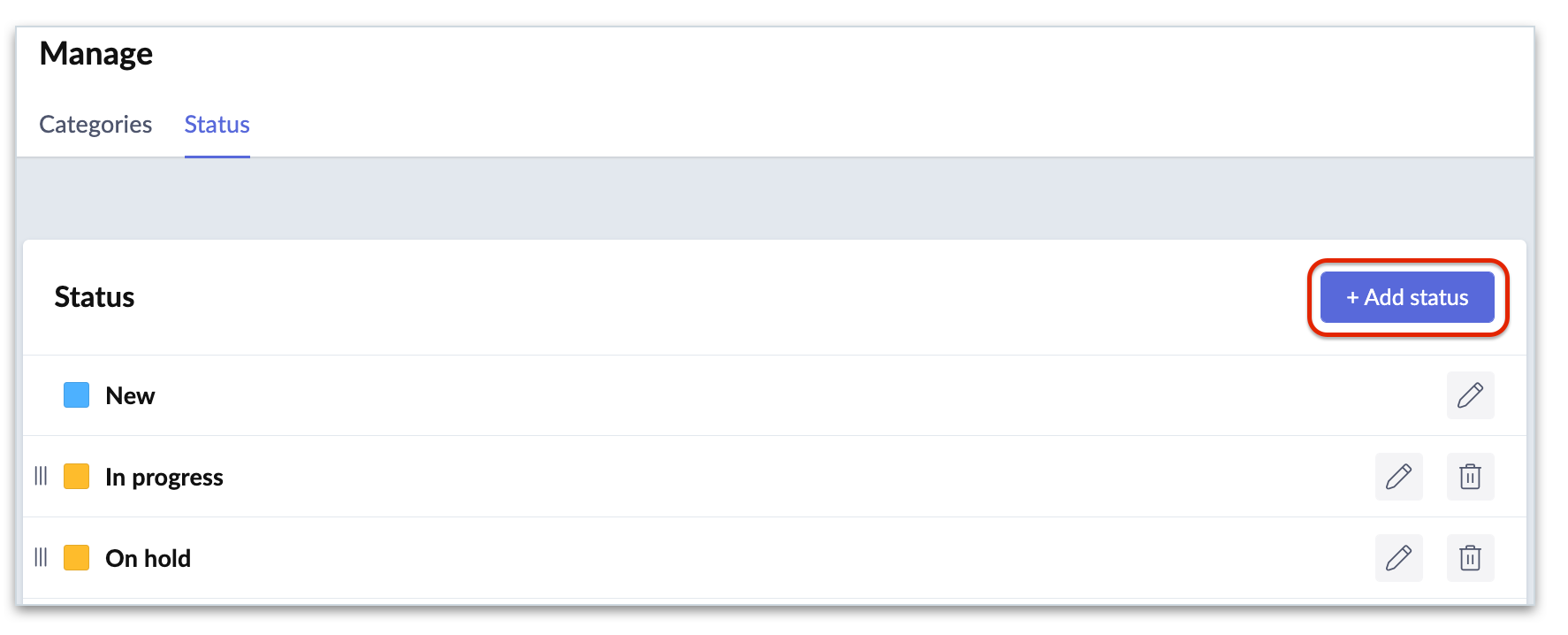Click the In progress orange swatch
This screenshot has width=1568, height=635.
tap(77, 477)
